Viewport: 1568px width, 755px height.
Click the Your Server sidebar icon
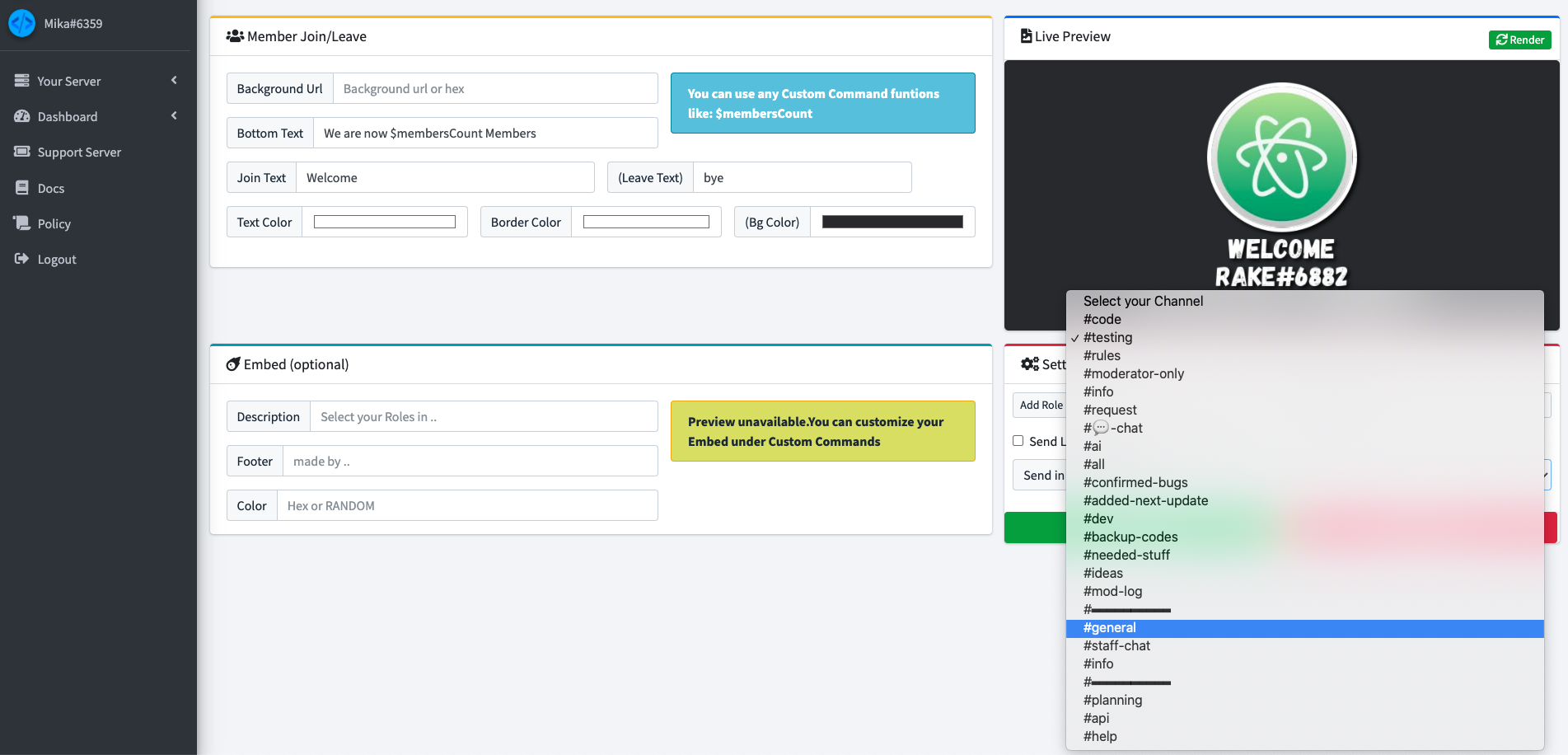pyautogui.click(x=22, y=81)
